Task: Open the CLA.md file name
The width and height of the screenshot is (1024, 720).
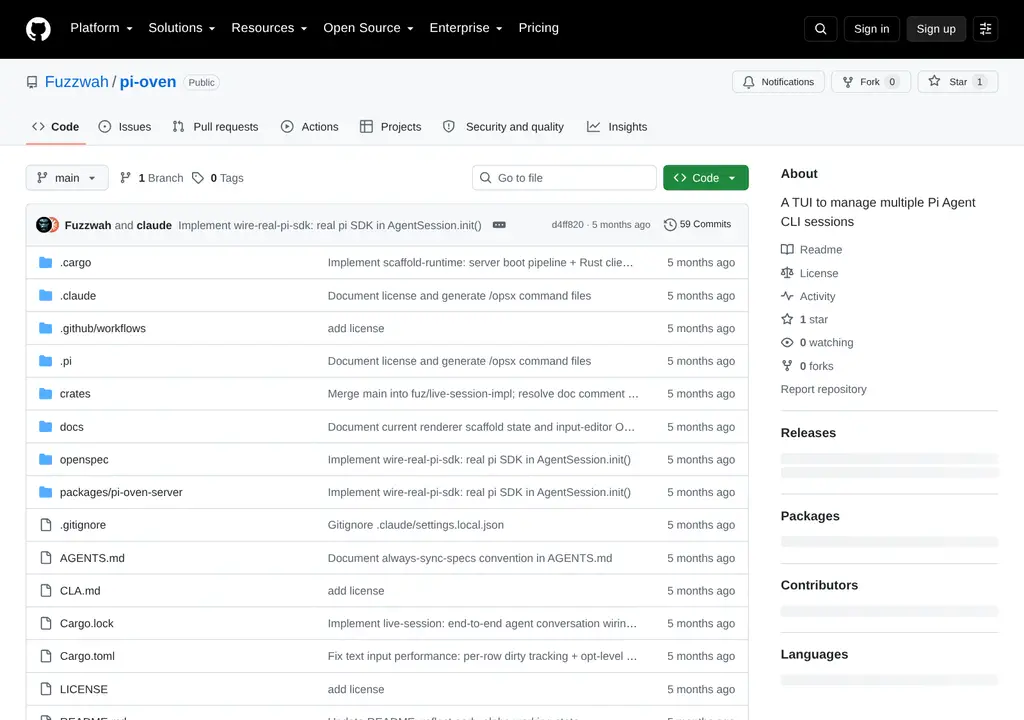Action: pos(80,591)
